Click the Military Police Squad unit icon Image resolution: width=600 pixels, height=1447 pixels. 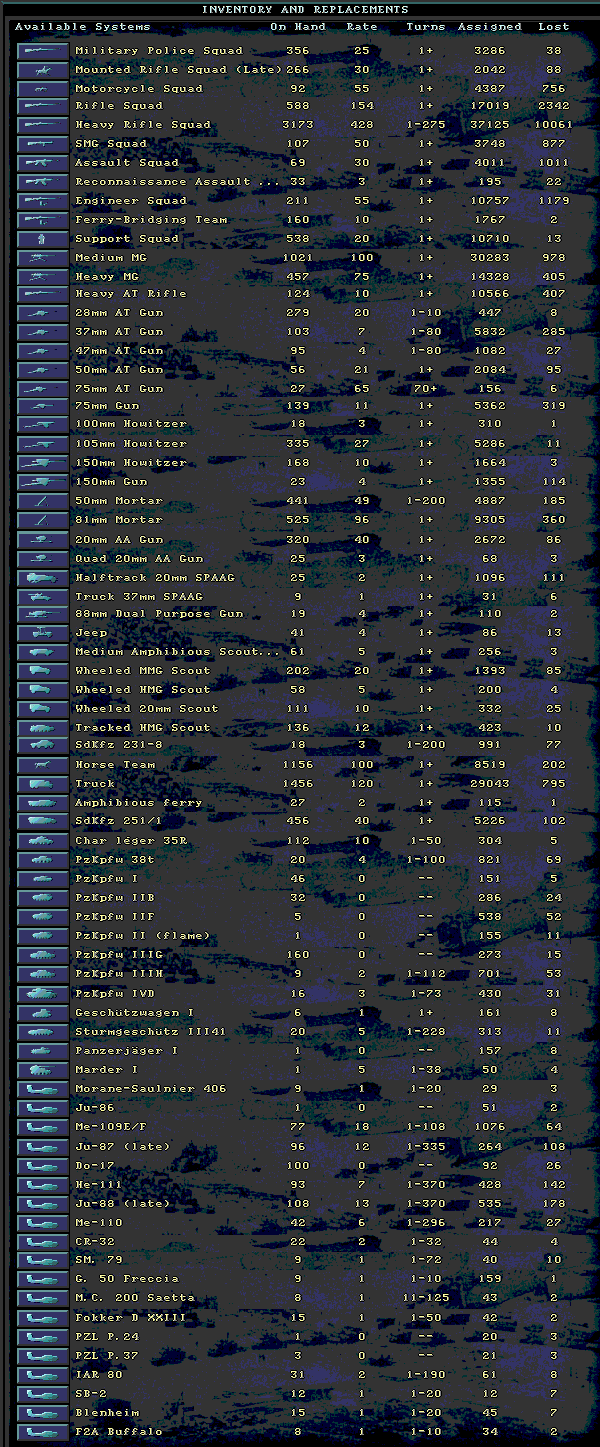(x=43, y=50)
